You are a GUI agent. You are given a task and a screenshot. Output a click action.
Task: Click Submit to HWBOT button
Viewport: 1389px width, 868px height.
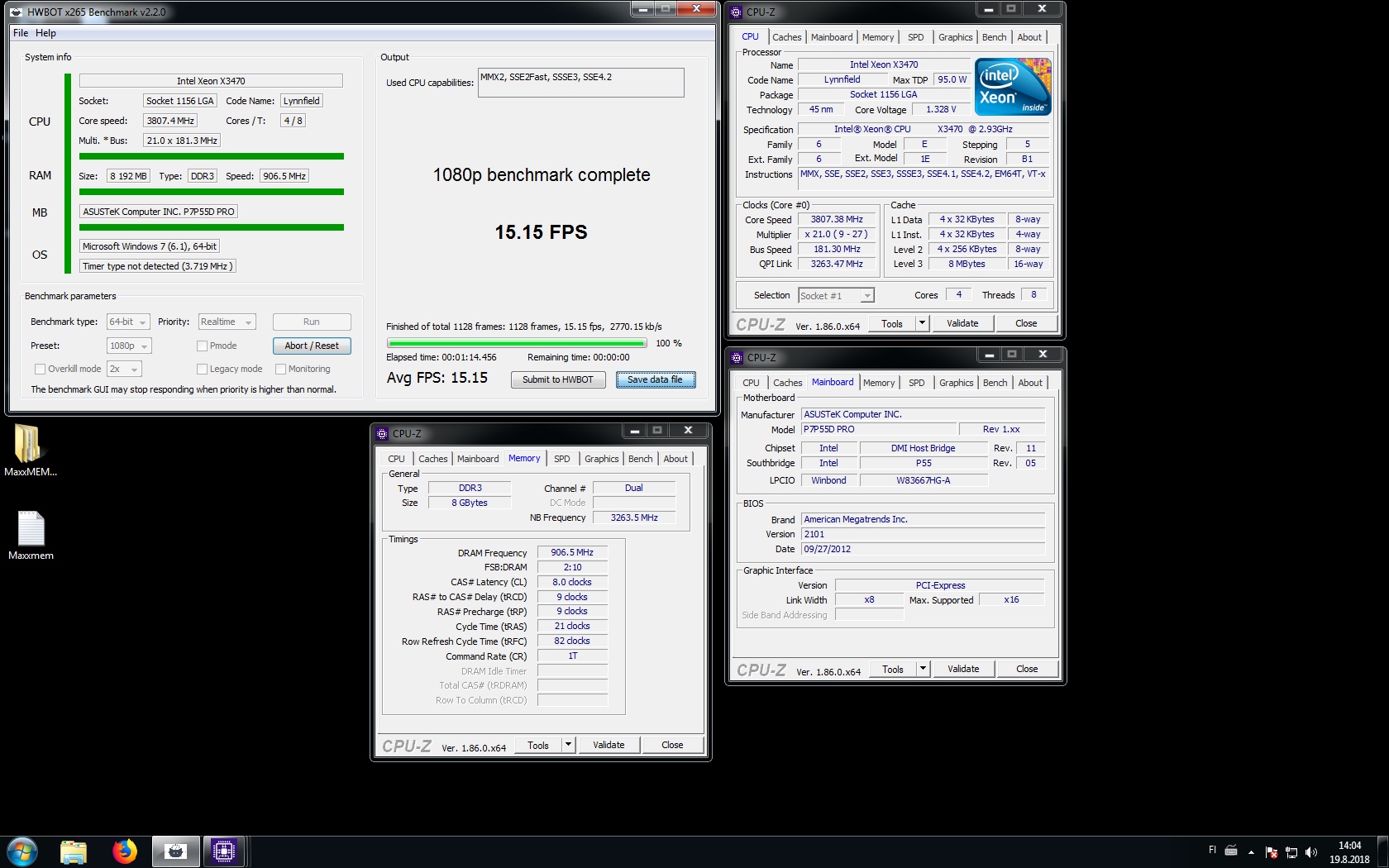[x=558, y=379]
